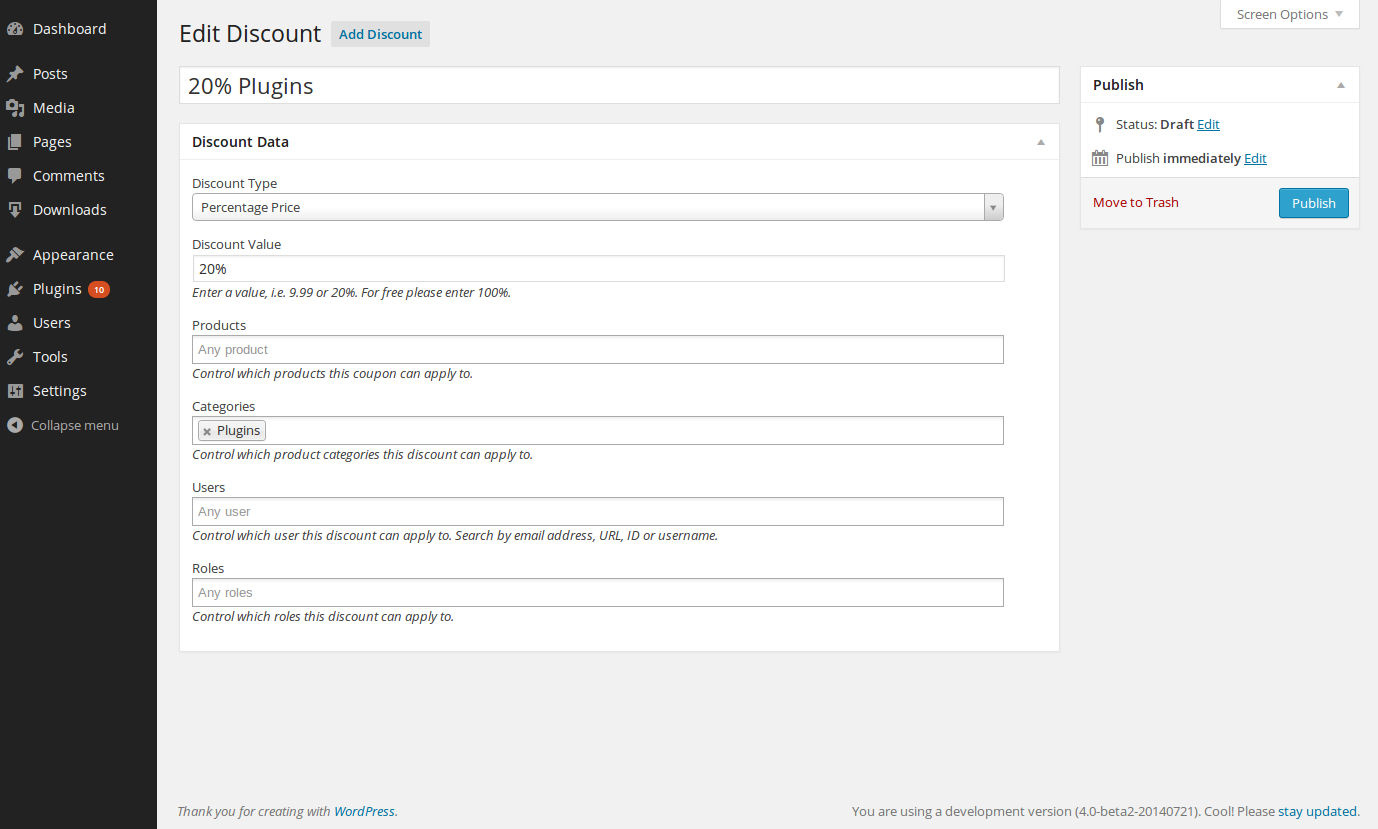Open Media via its sidebar icon
Image resolution: width=1378 pixels, height=829 pixels.
pos(15,108)
